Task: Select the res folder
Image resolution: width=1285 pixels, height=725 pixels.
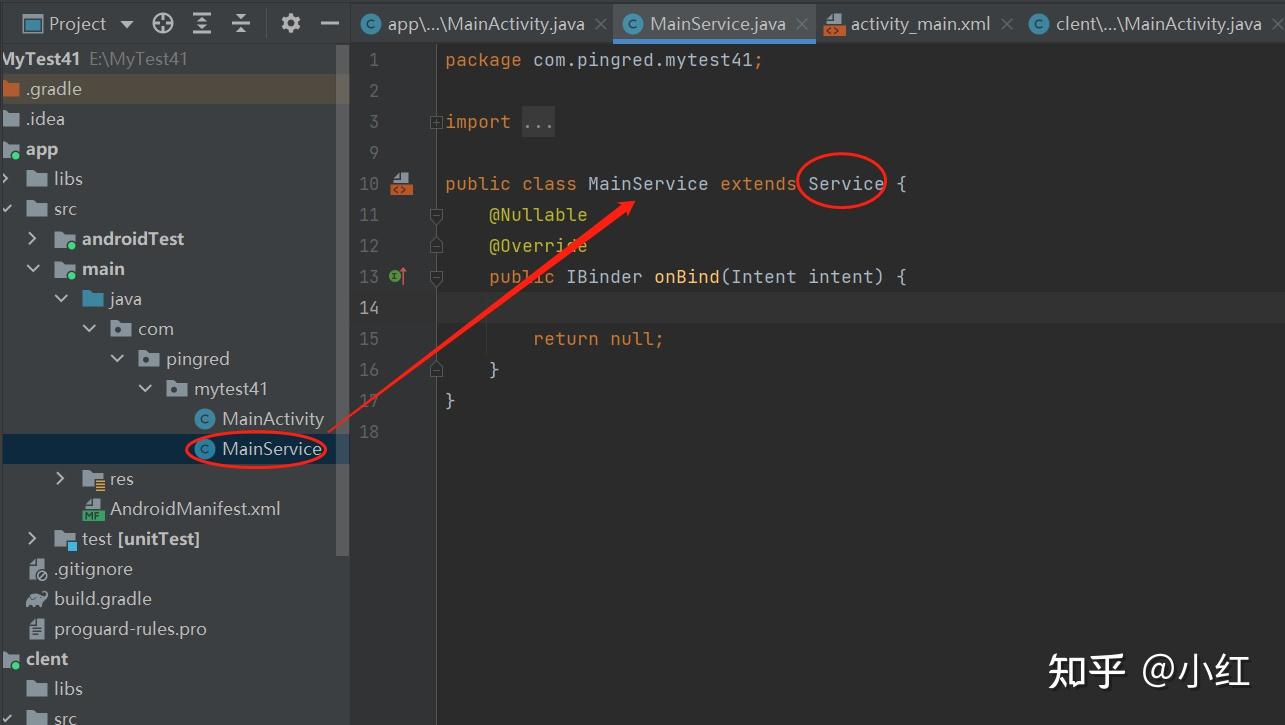Action: pos(121,479)
